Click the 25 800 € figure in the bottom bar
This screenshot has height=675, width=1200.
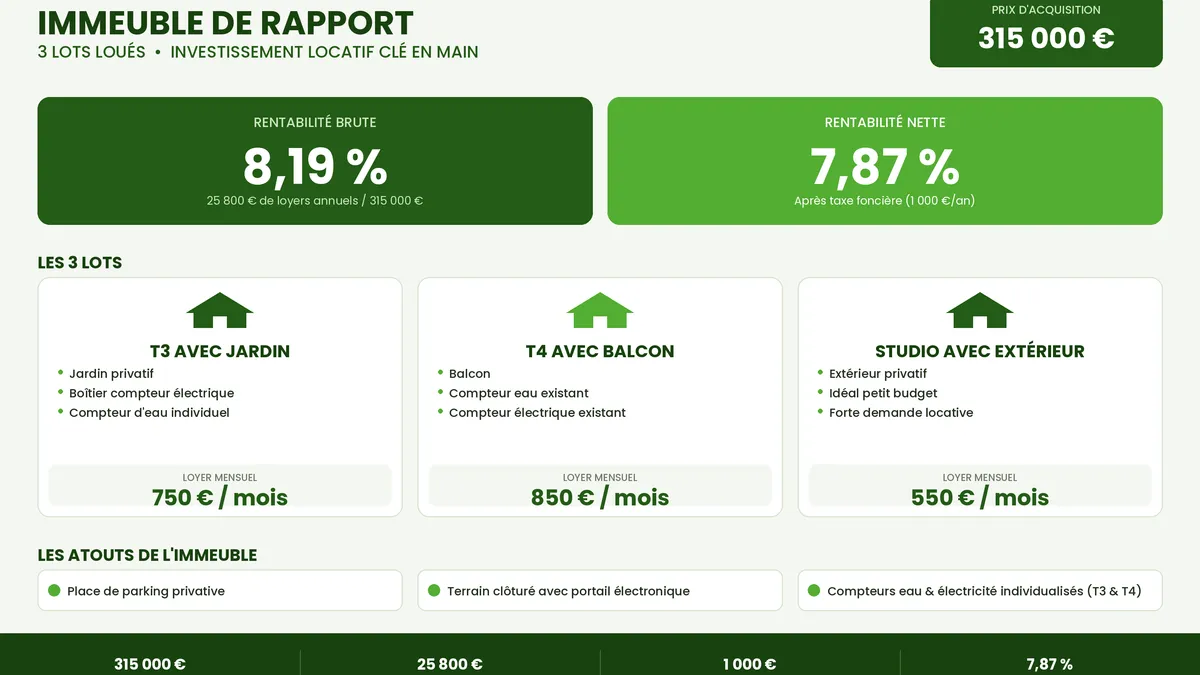pos(450,664)
